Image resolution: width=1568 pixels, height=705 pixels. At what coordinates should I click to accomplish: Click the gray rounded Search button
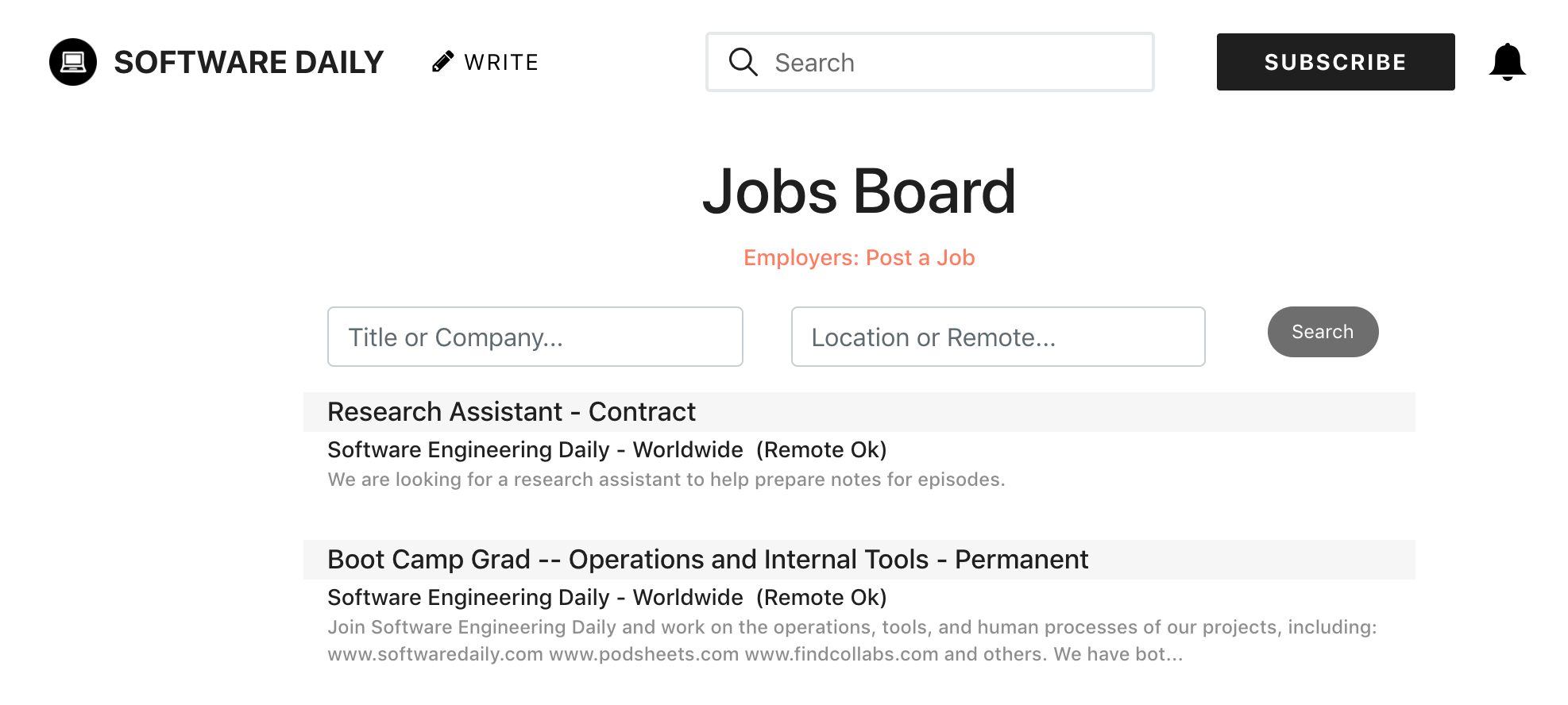tap(1323, 332)
